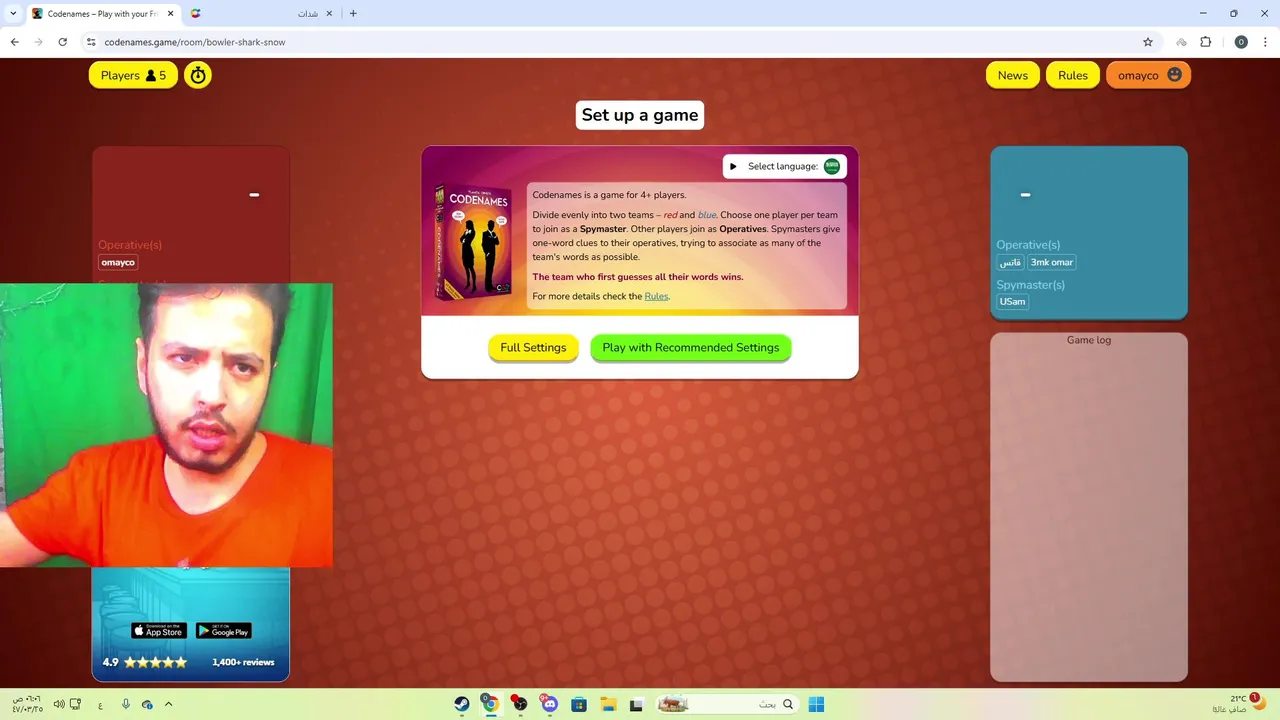Click the Google Play download badge
The width and height of the screenshot is (1280, 720).
point(223,631)
